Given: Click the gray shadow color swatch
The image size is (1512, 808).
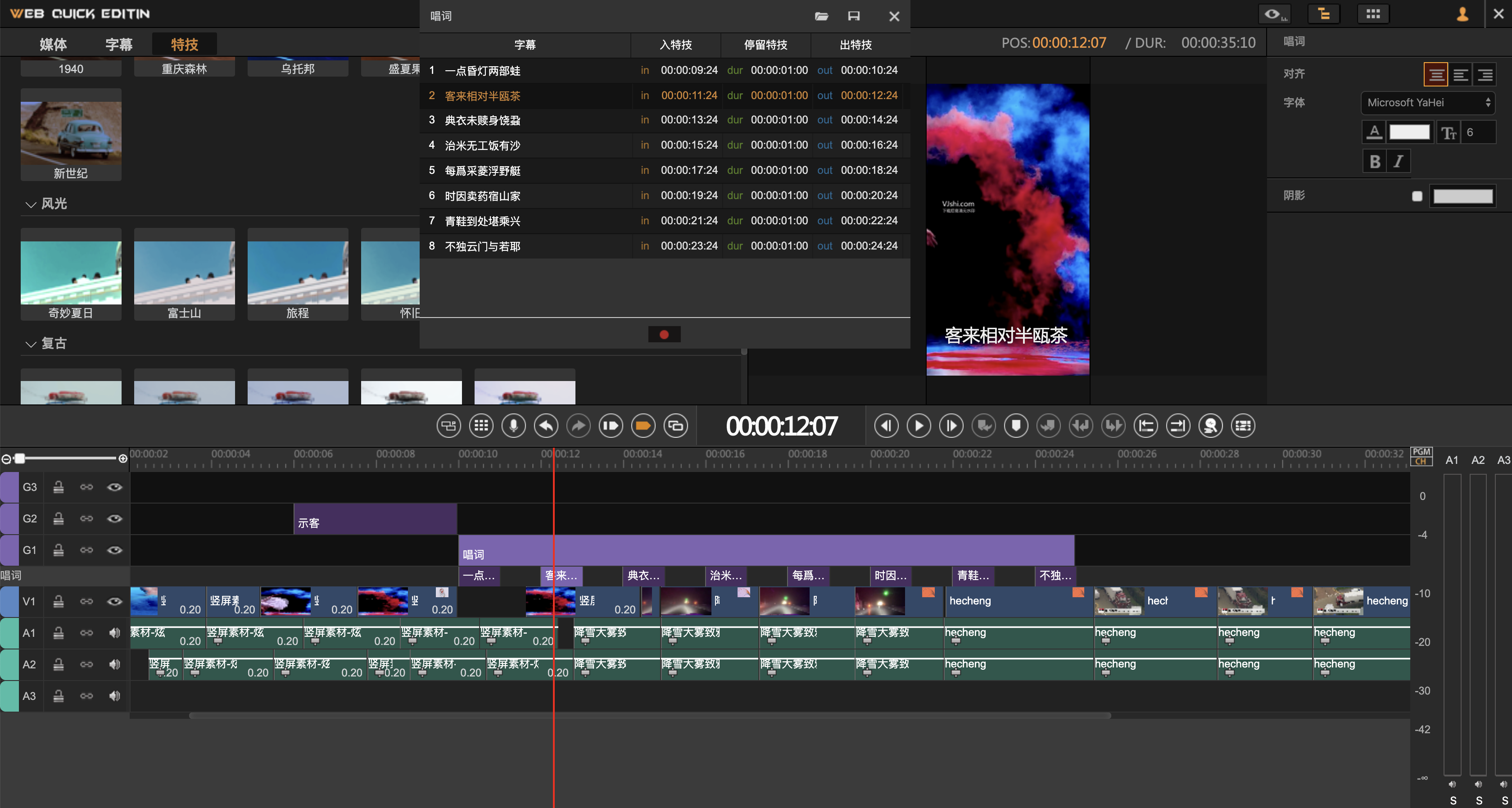Looking at the screenshot, I should point(1462,196).
